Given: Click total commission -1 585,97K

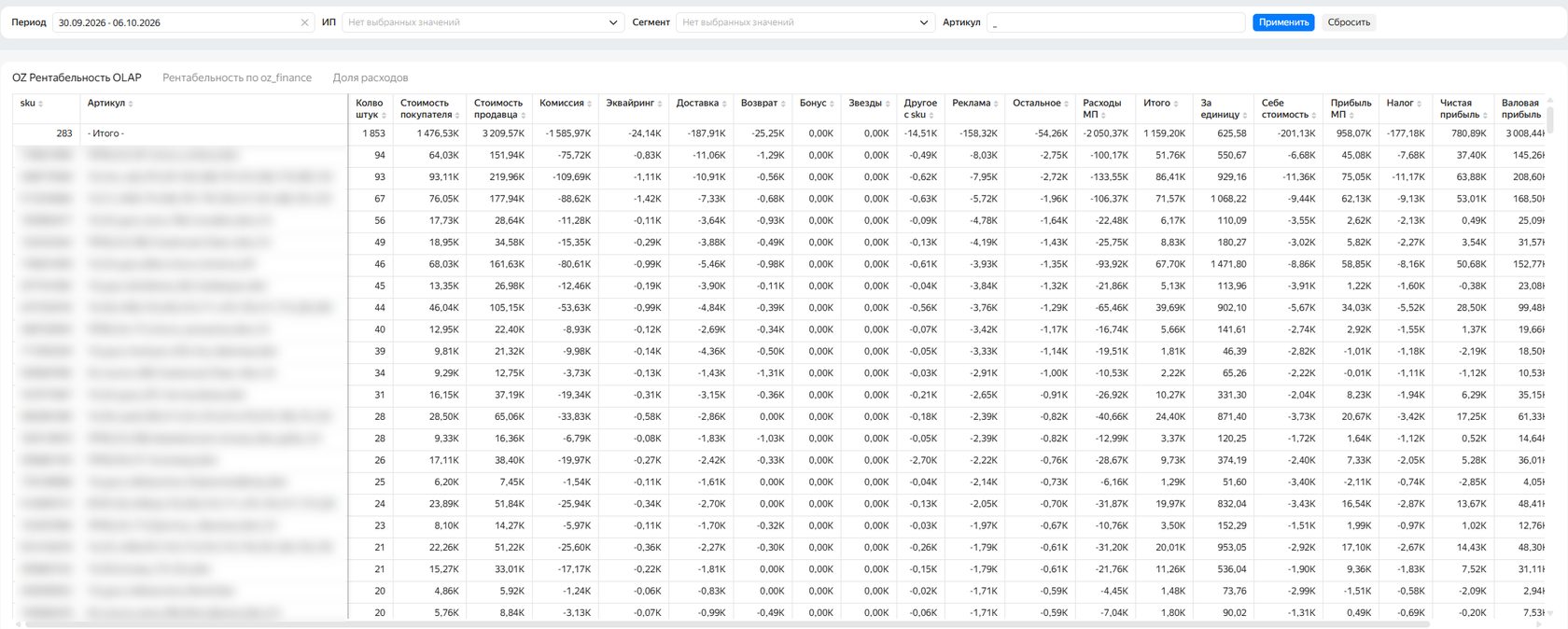Looking at the screenshot, I should 568,133.
